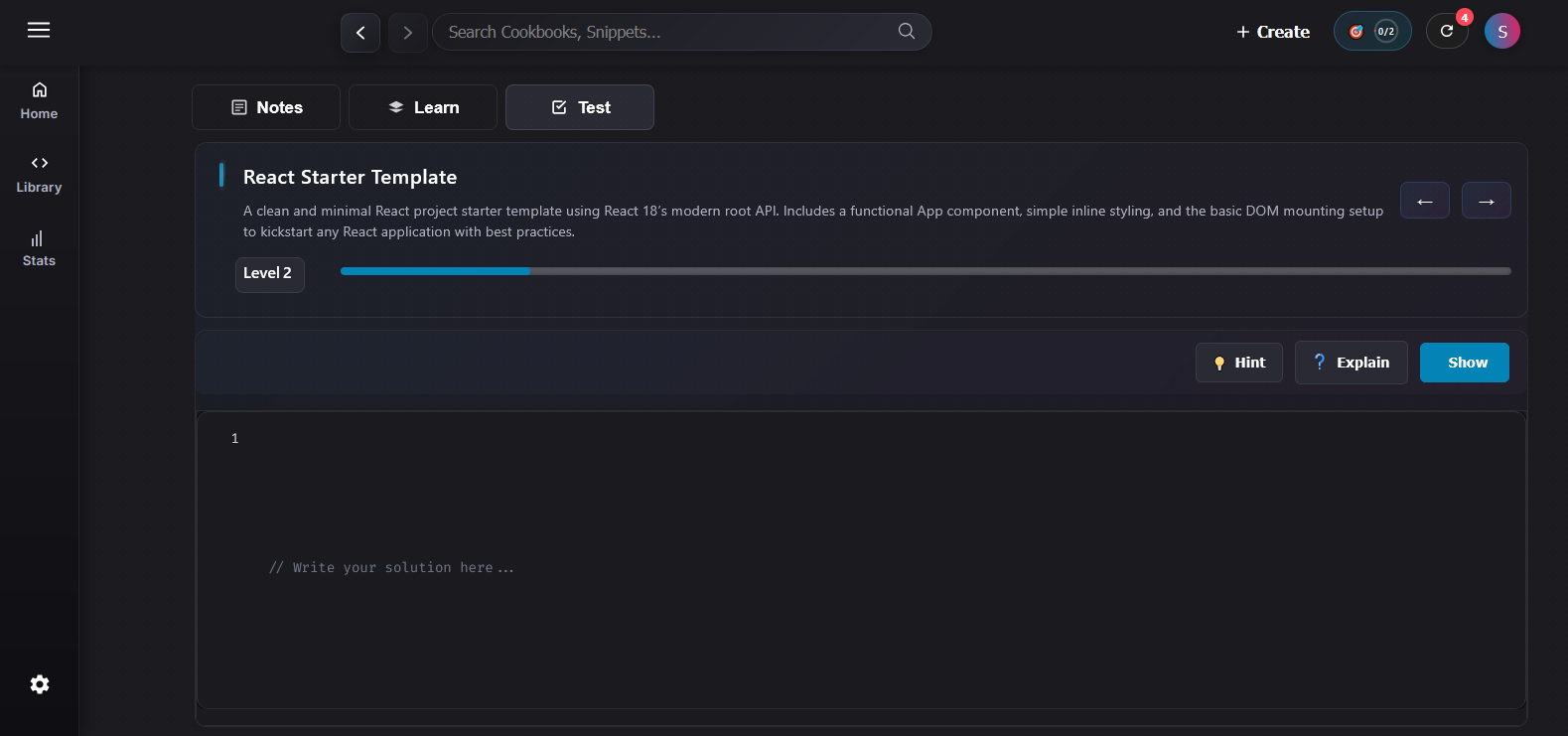The height and width of the screenshot is (736, 1568).
Task: Click the Hint button
Action: (1238, 363)
